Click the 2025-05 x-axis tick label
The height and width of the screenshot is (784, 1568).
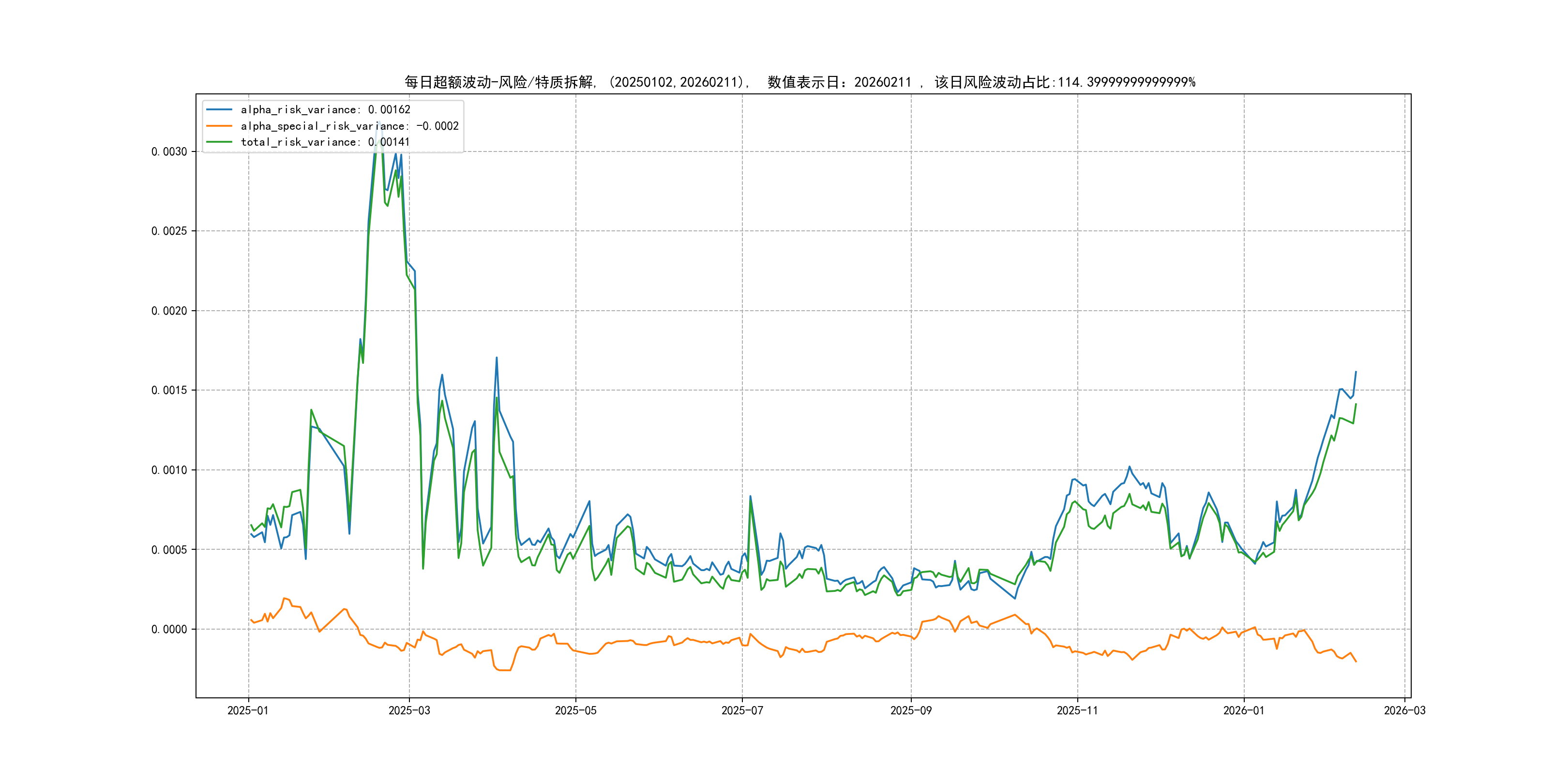click(x=575, y=710)
